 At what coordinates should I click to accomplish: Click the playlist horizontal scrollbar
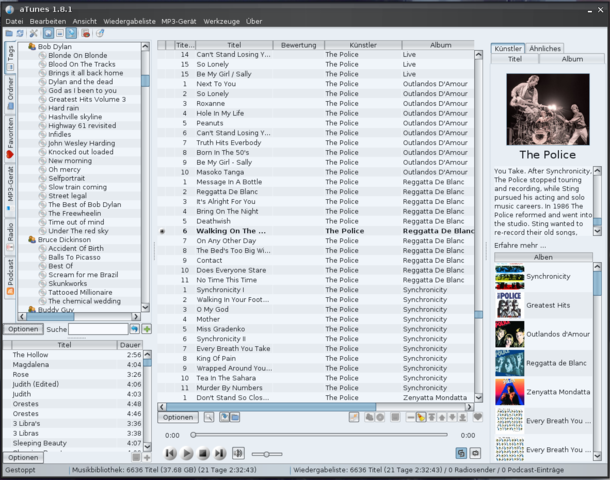317,407
